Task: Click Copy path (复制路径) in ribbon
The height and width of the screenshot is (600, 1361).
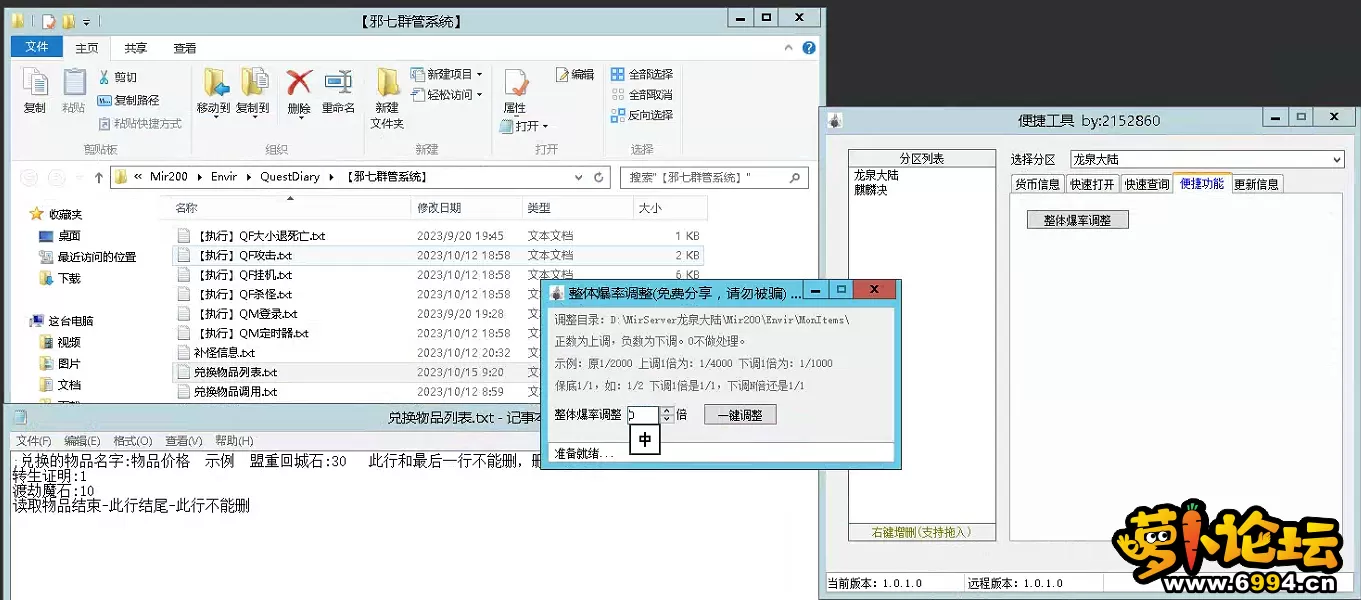Action: (x=128, y=100)
